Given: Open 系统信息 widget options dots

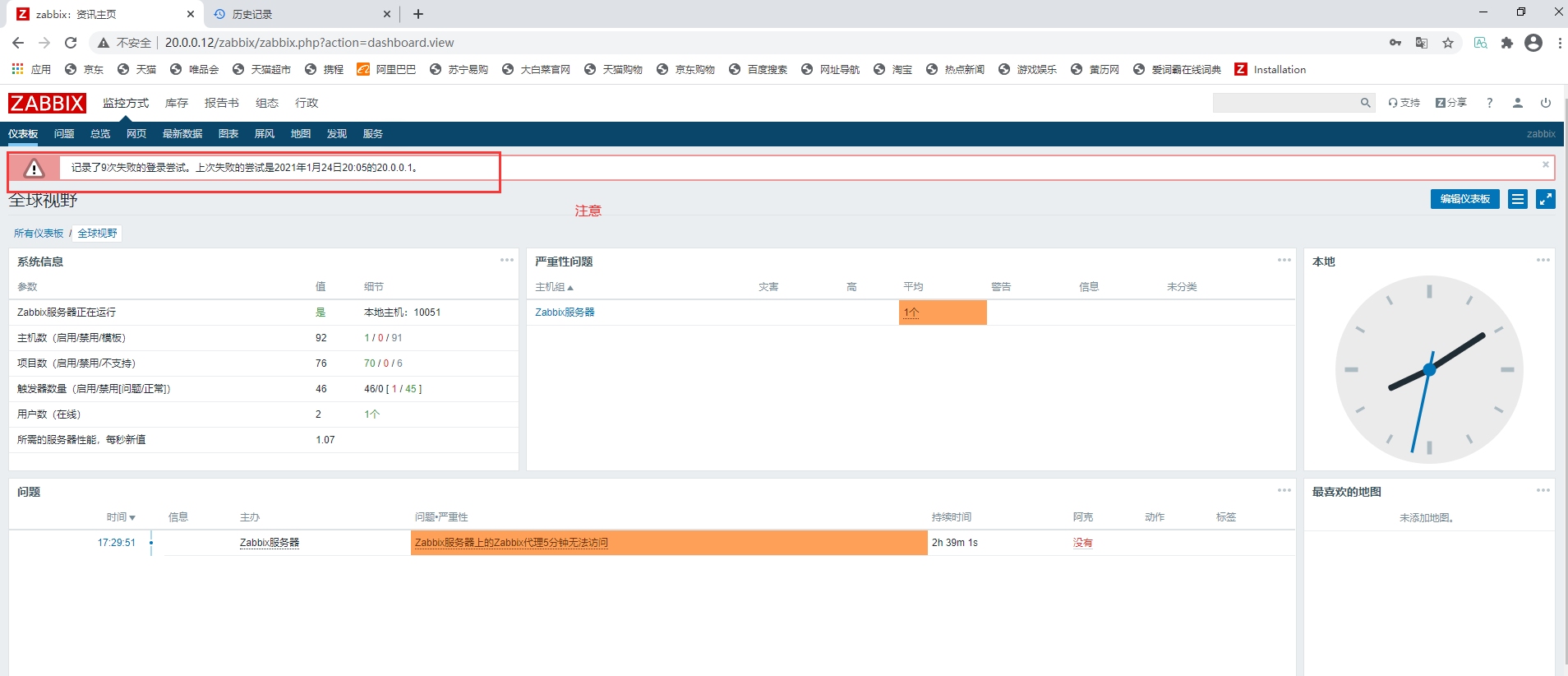Looking at the screenshot, I should [x=507, y=260].
